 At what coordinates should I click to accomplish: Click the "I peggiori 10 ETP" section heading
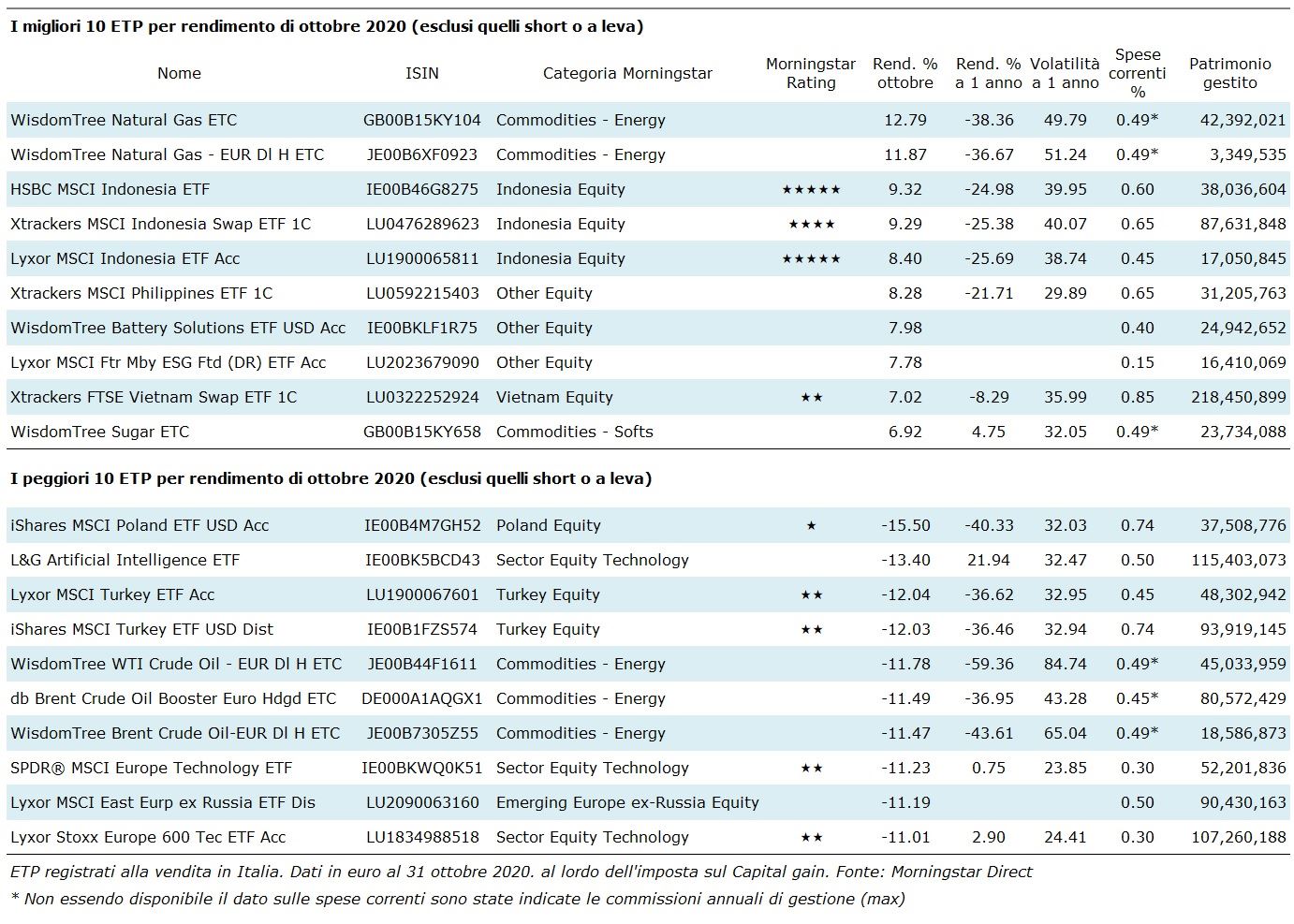pyautogui.click(x=331, y=478)
